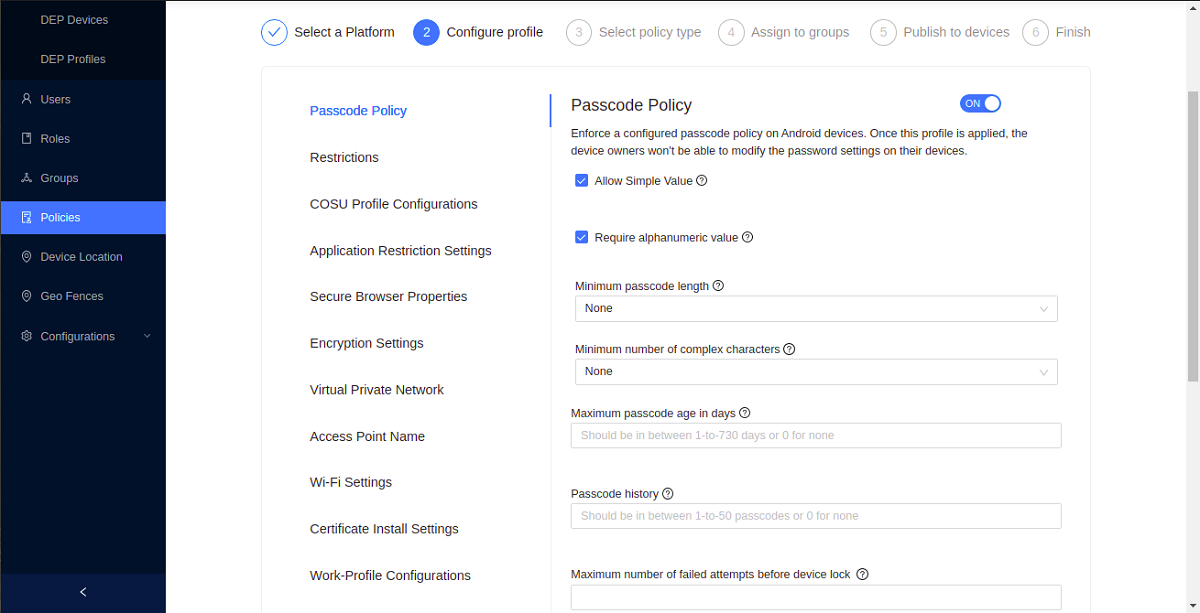Uncheck Require alphanumeric value checkbox
The width and height of the screenshot is (1200, 613).
click(581, 238)
